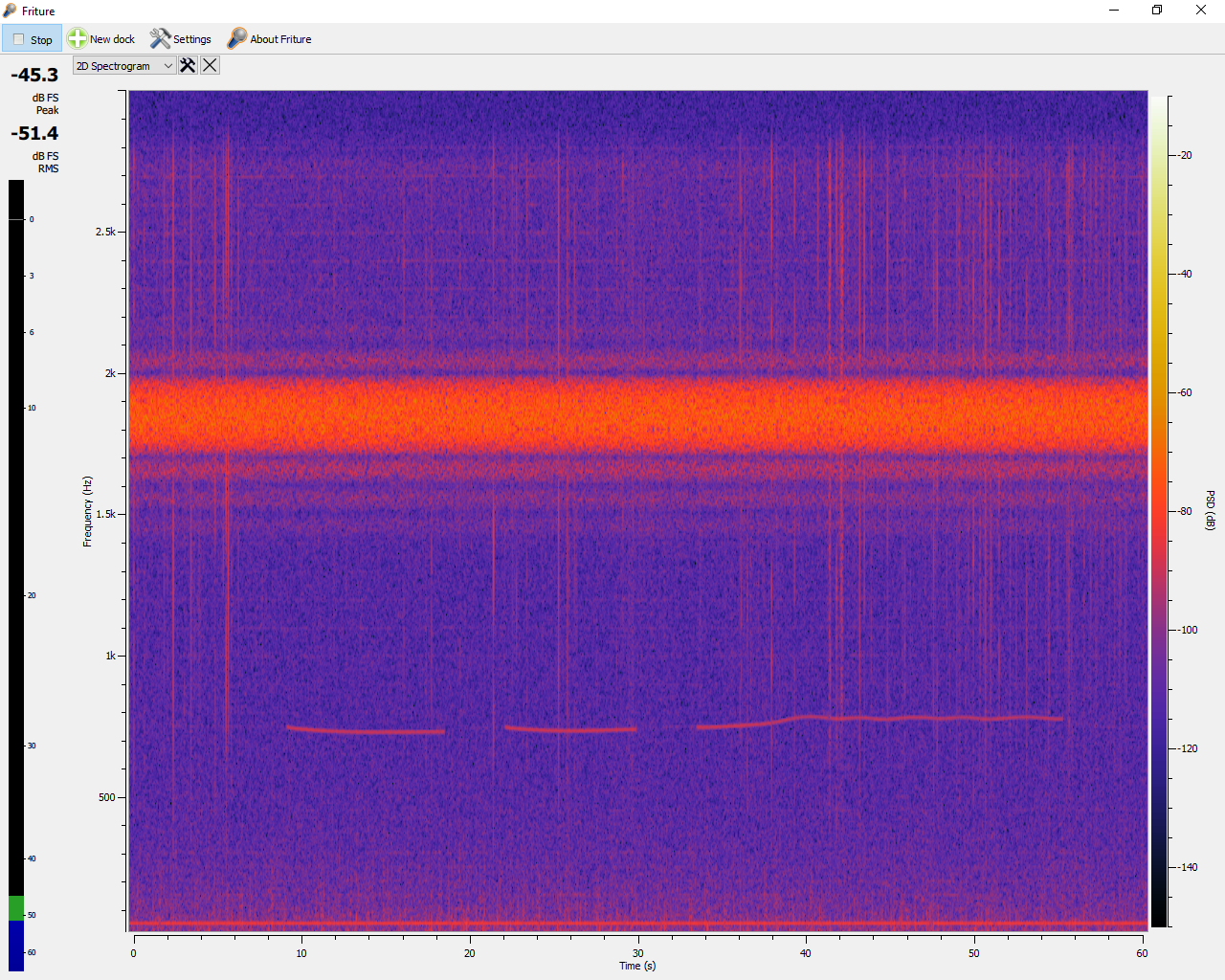Click the Frequency (Hz) axis label
Image resolution: width=1225 pixels, height=980 pixels.
point(87,512)
